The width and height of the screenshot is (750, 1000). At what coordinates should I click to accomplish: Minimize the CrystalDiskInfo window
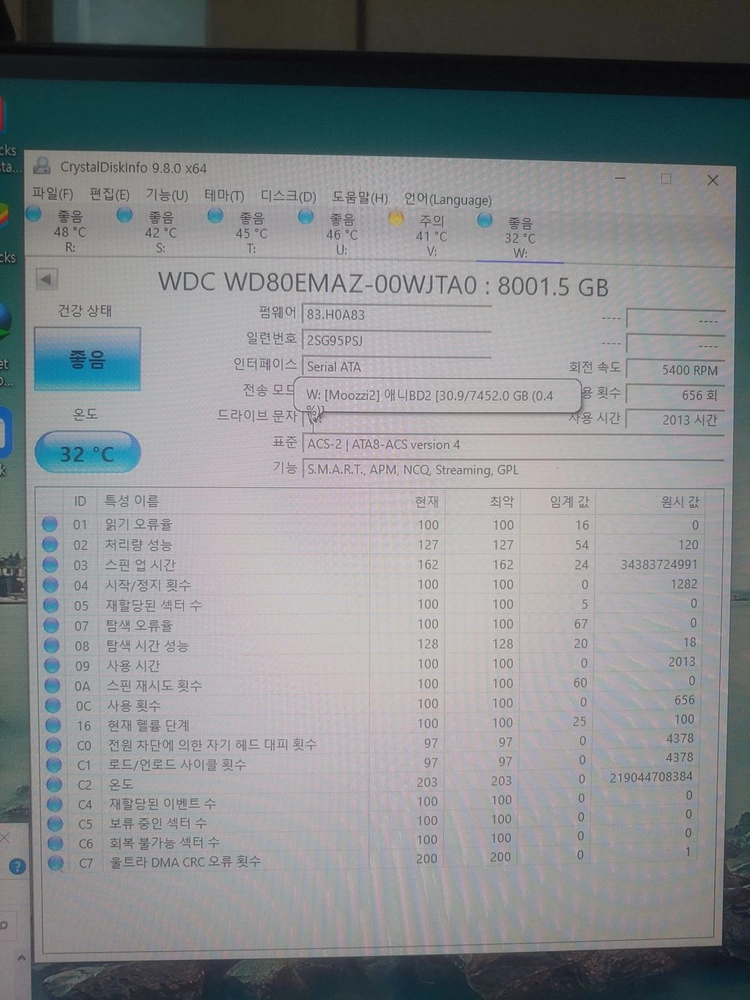pos(620,177)
